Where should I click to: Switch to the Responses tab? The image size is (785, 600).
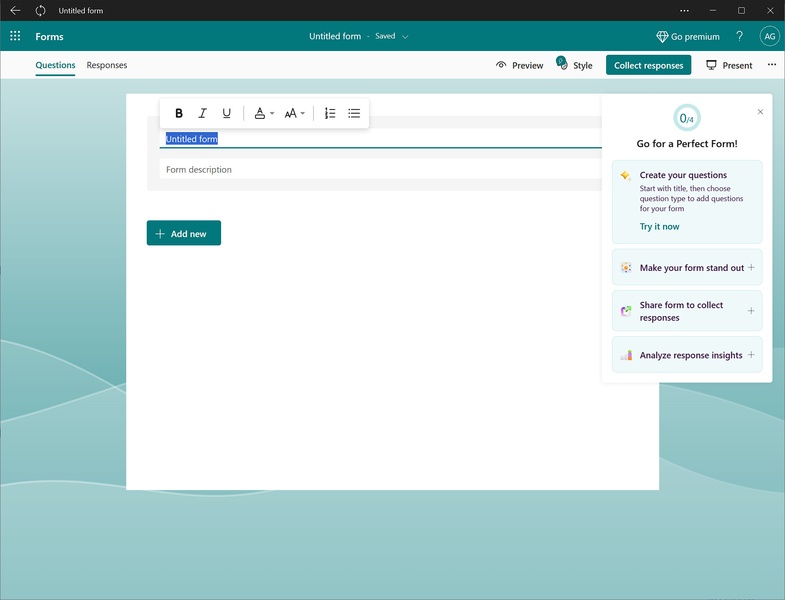point(107,66)
